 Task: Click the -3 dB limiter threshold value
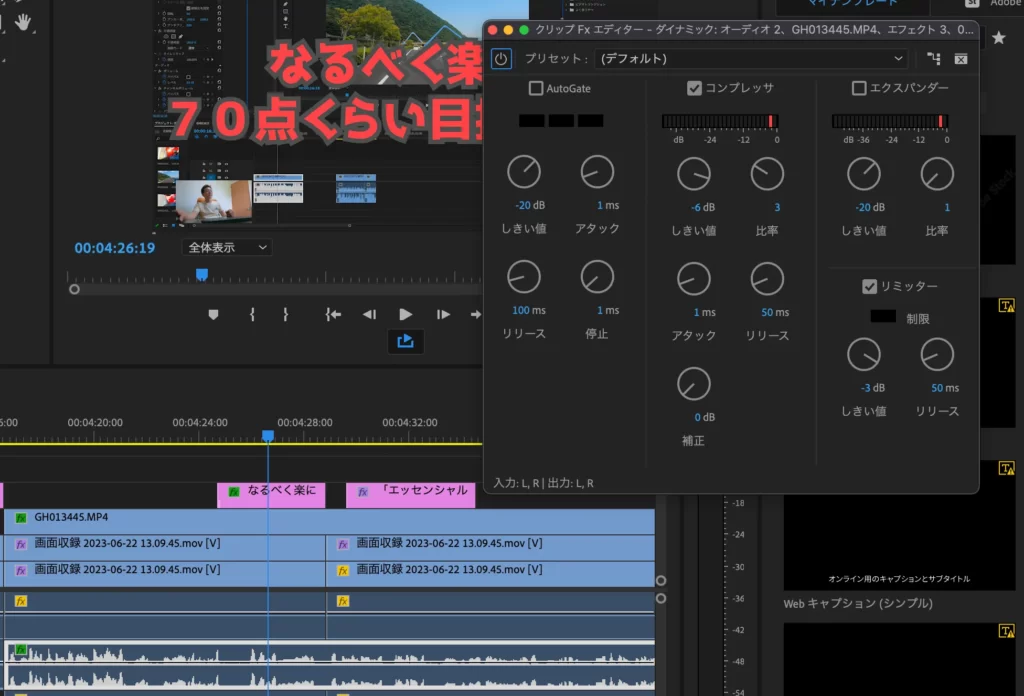(872, 388)
